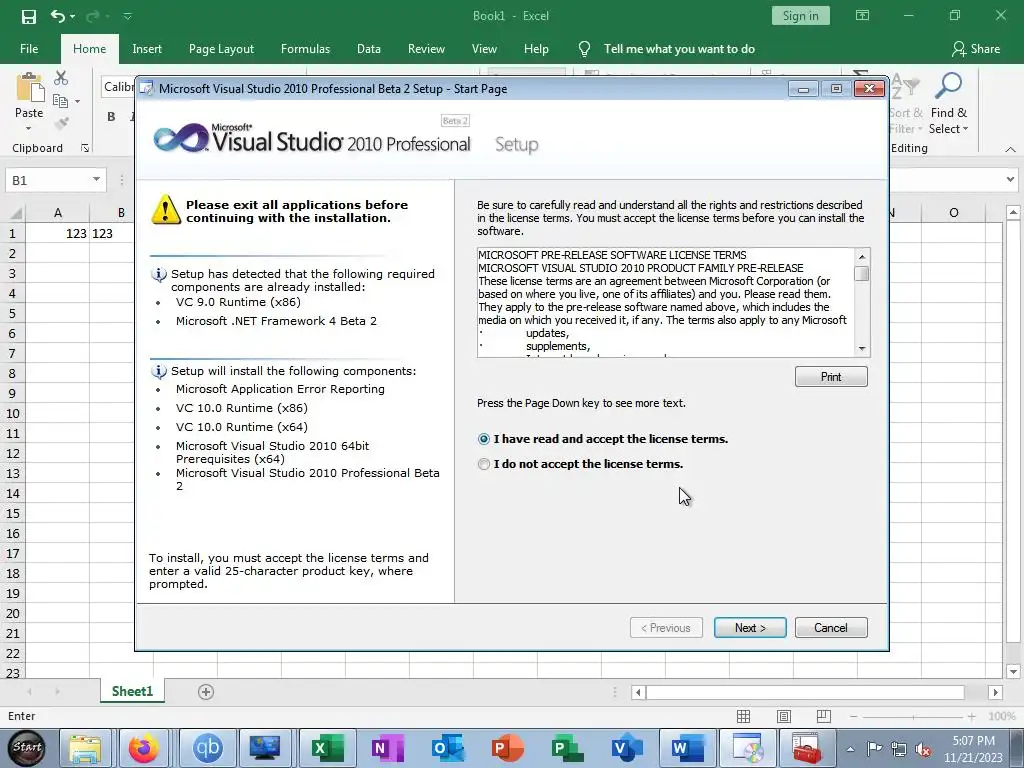The image size is (1024, 768).
Task: Click the vertical scrollbar down arrow in Excel
Action: (x=1013, y=671)
